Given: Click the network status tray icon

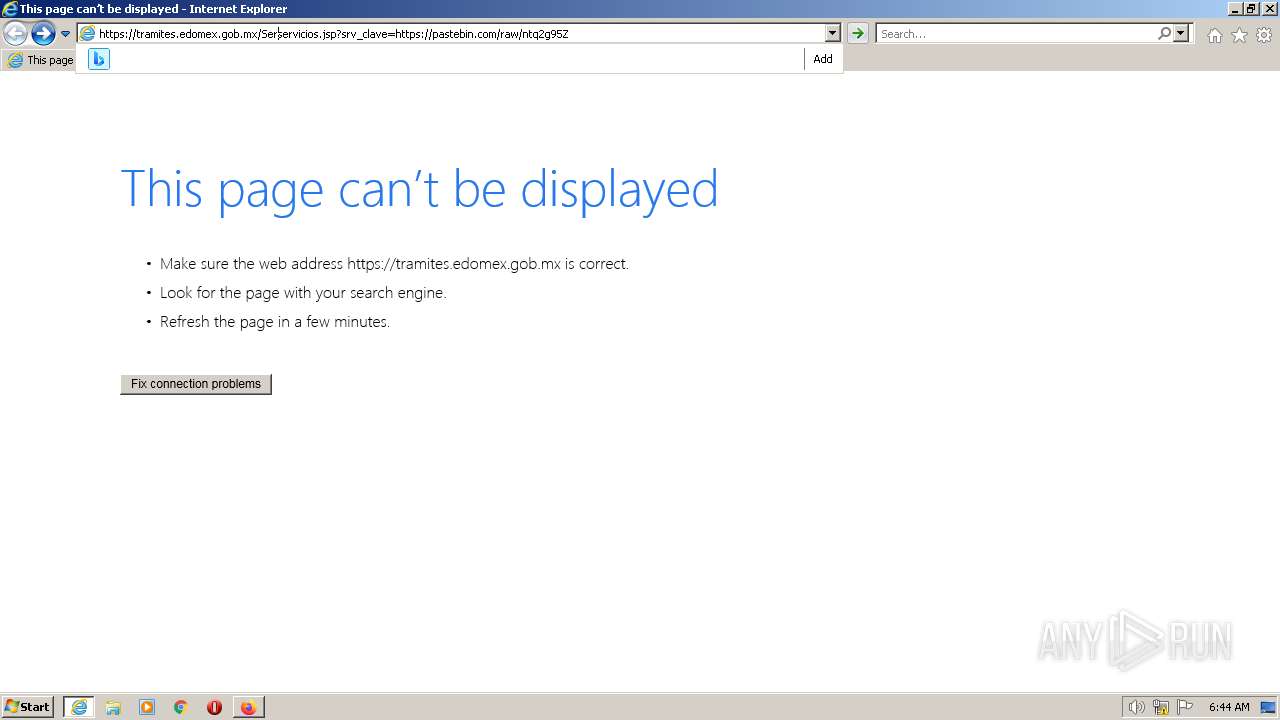Looking at the screenshot, I should click(1160, 707).
